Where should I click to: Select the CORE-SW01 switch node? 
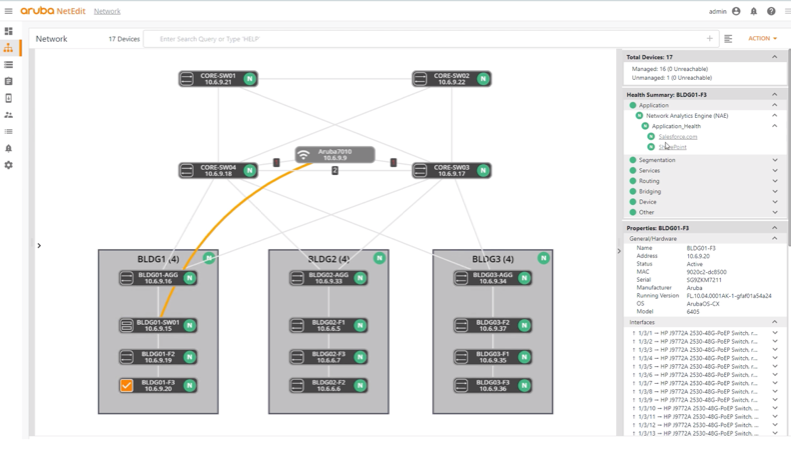coord(217,78)
